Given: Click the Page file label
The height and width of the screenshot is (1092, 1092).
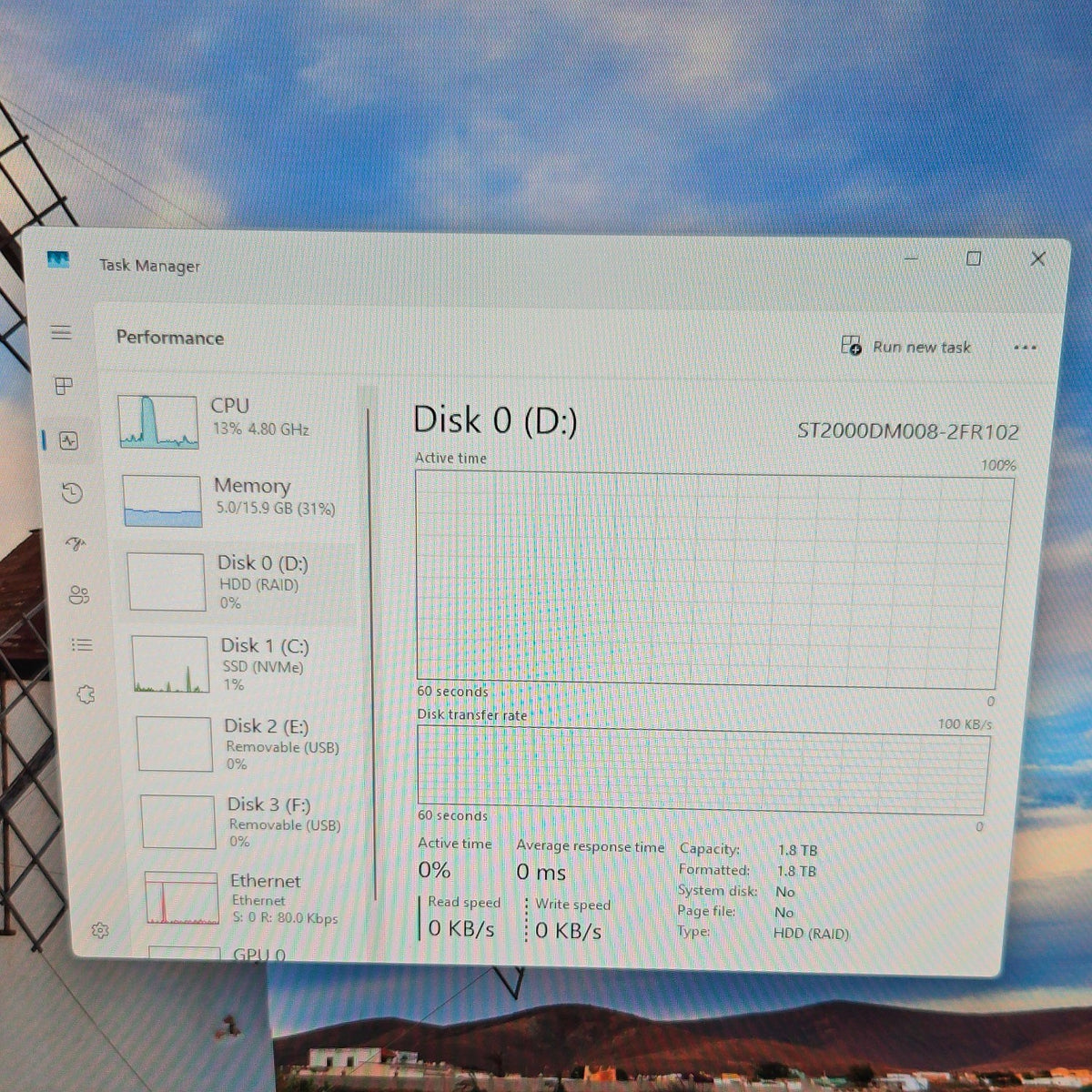Looking at the screenshot, I should [x=706, y=911].
